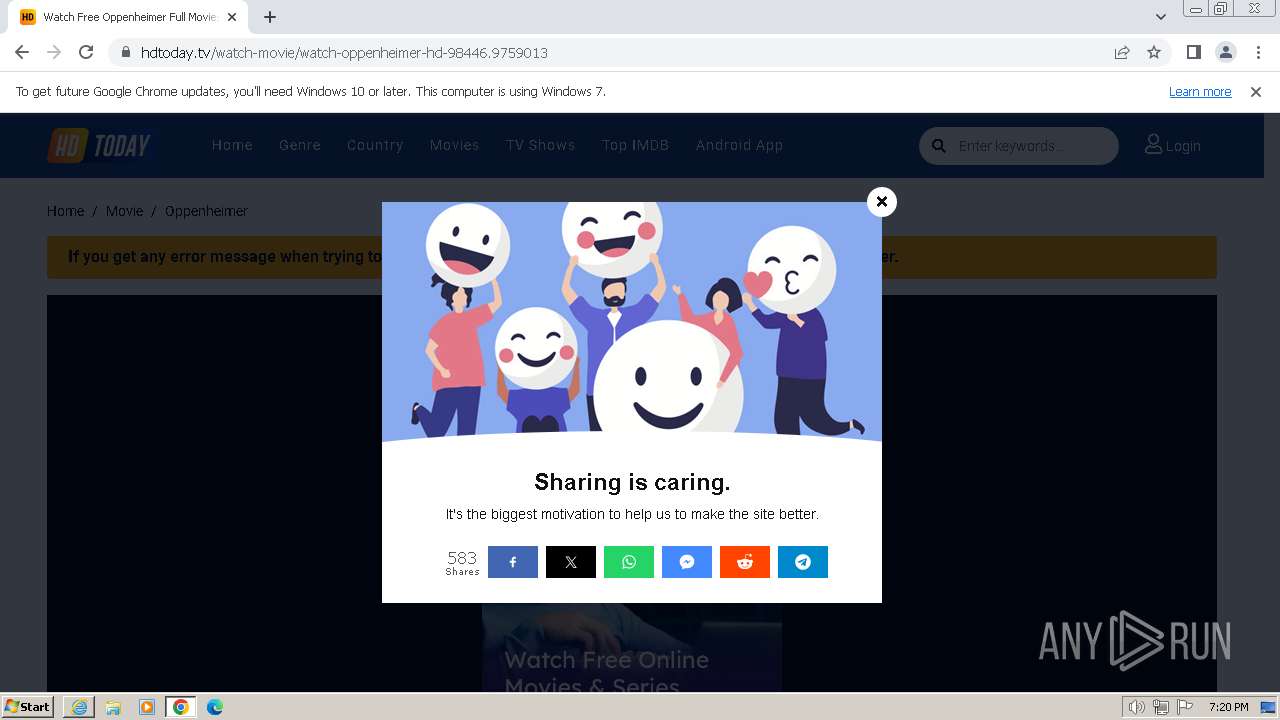Reload the current page

pyautogui.click(x=86, y=53)
